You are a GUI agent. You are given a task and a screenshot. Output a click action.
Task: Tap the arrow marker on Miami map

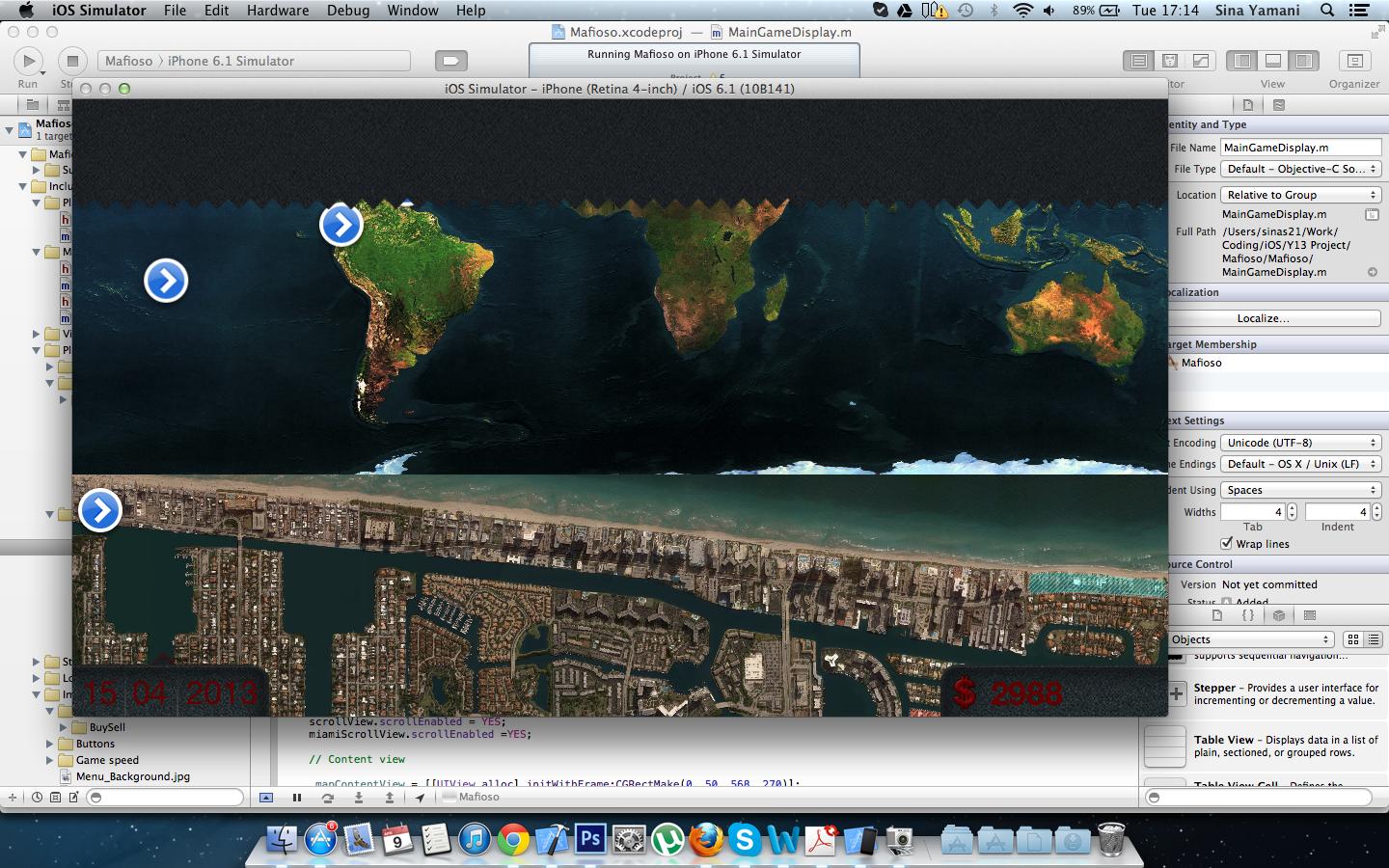pos(100,510)
